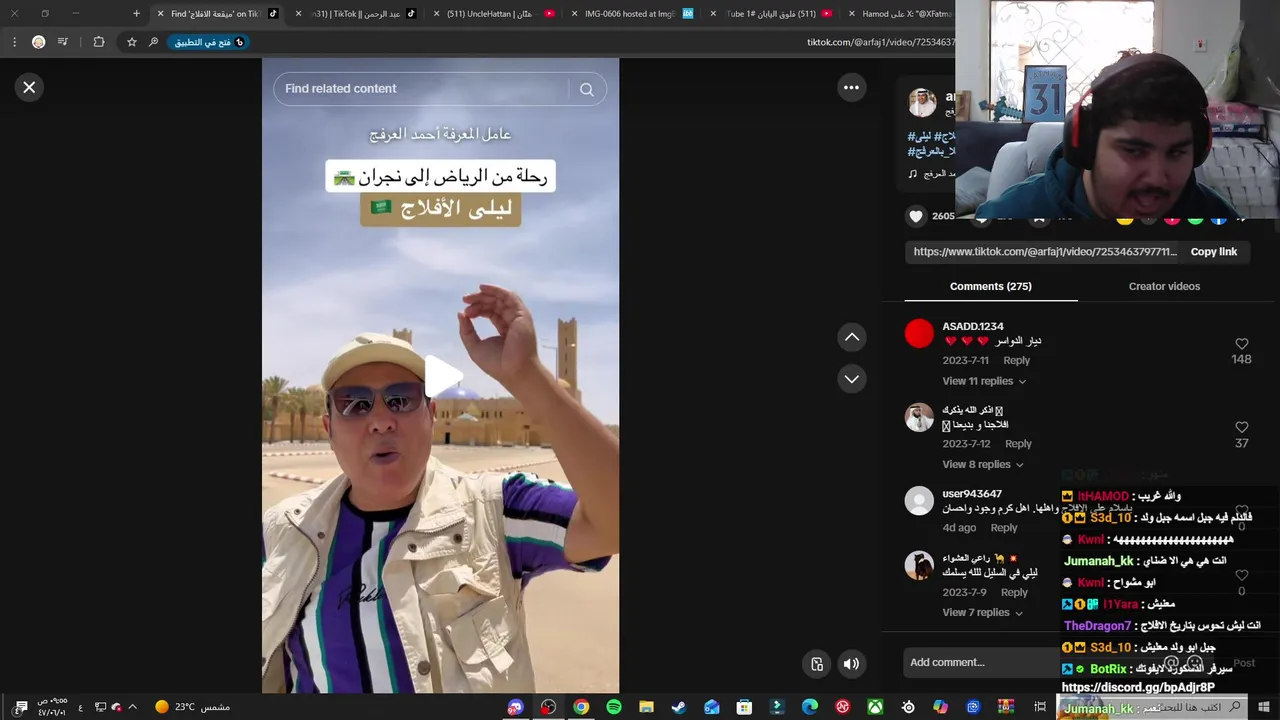Open Spotify from the taskbar

pos(614,707)
